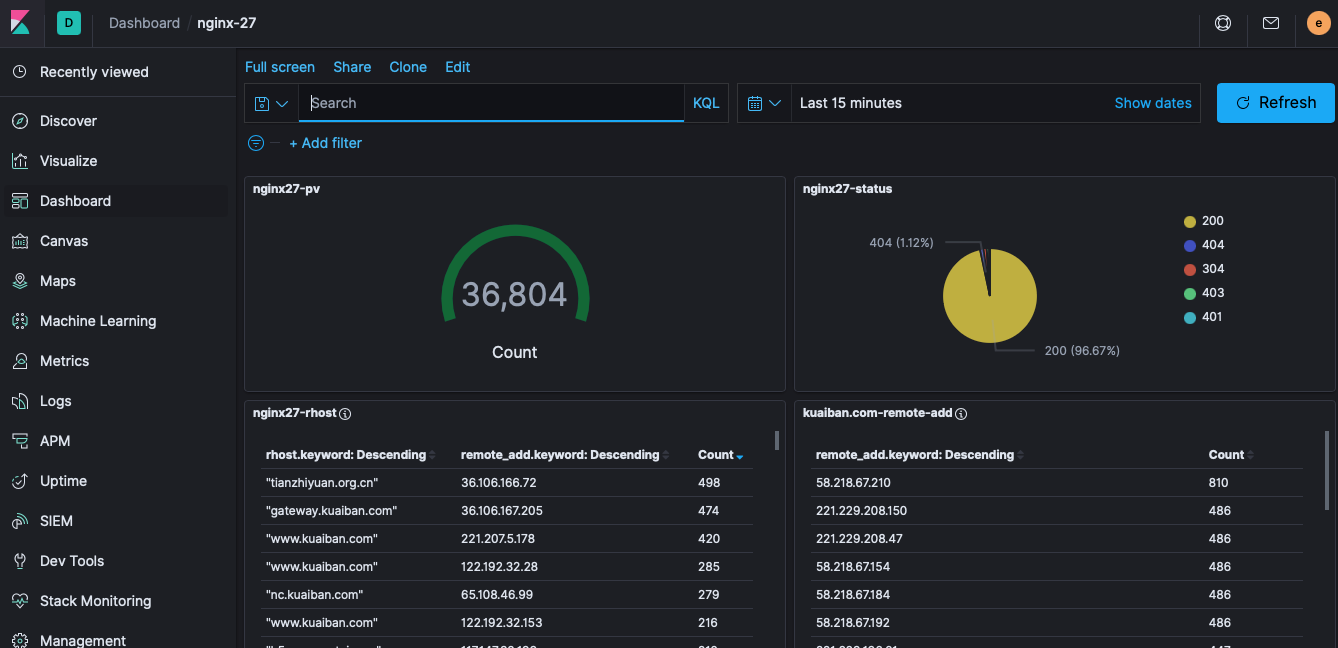Viewport: 1338px width, 648px height.
Task: Switch query language via KQL button
Action: tap(706, 103)
